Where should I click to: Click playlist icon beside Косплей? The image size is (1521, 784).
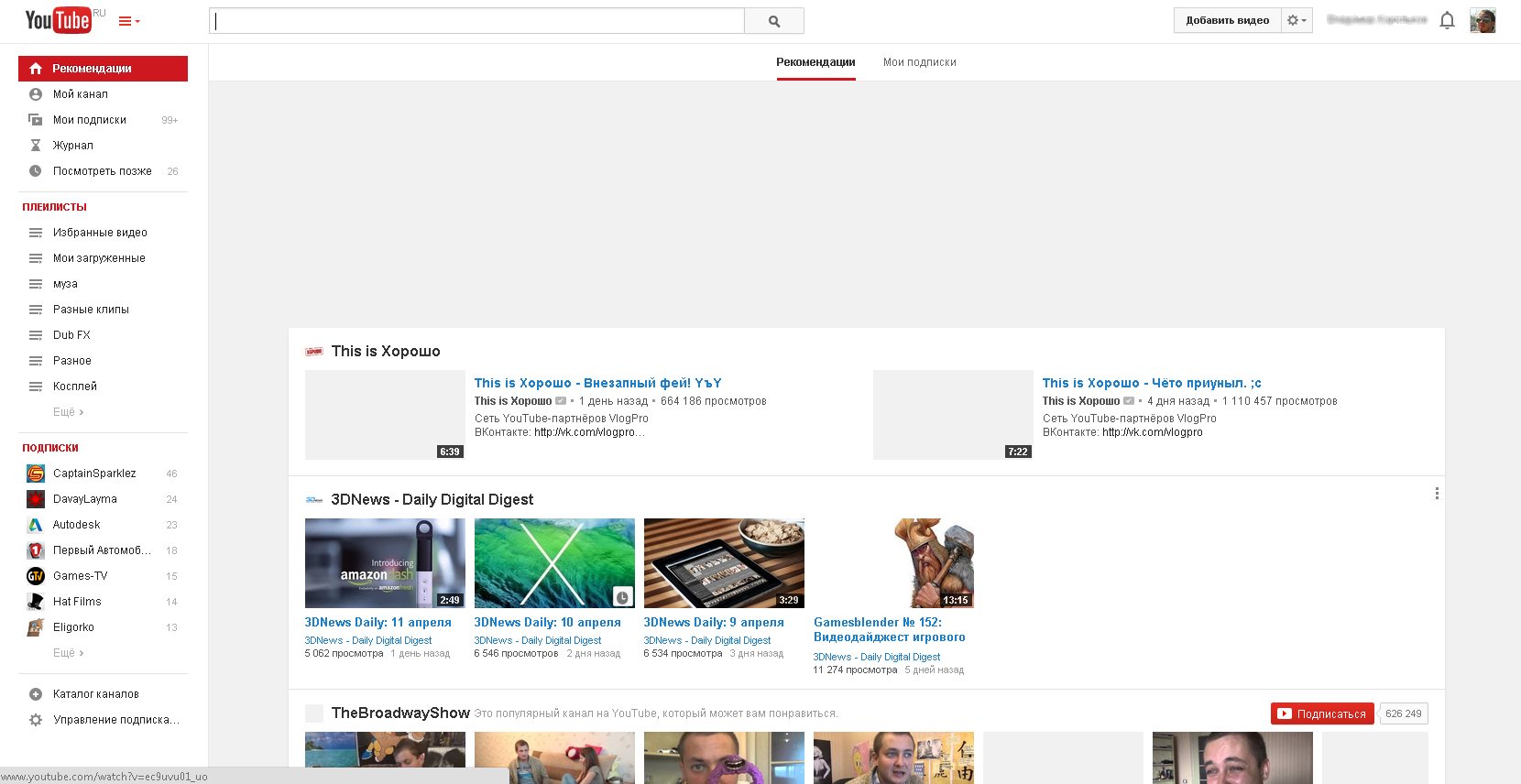coord(36,387)
